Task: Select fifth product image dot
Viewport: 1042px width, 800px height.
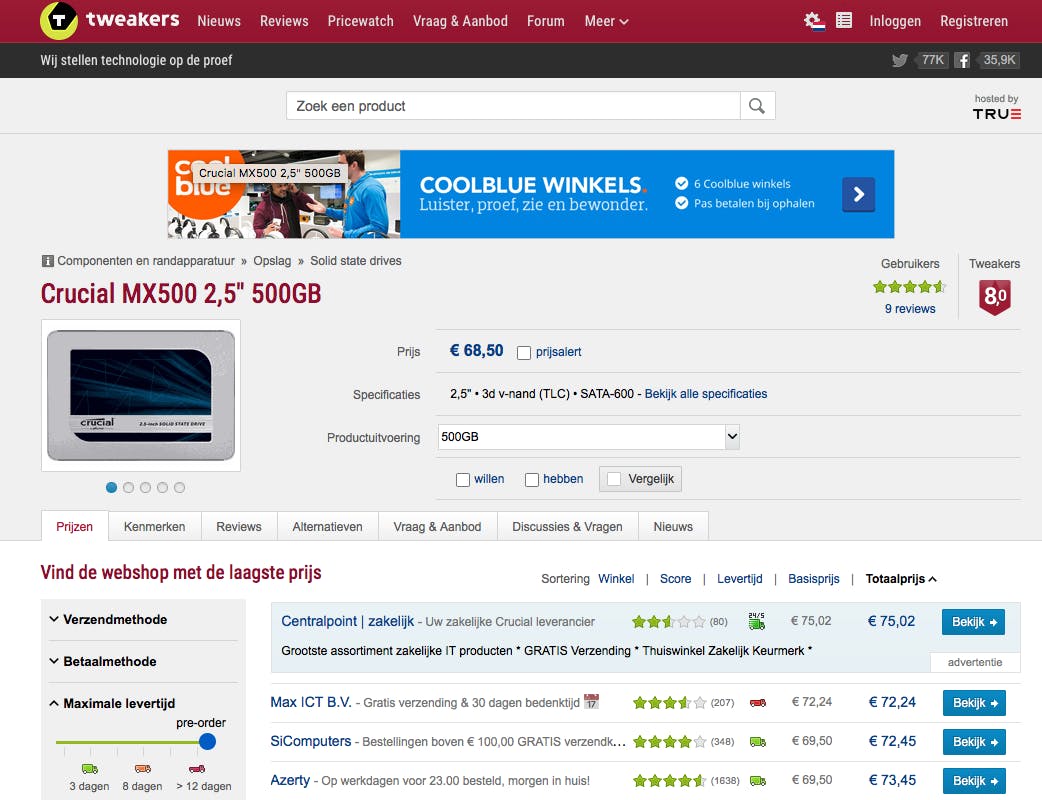Action: (179, 488)
